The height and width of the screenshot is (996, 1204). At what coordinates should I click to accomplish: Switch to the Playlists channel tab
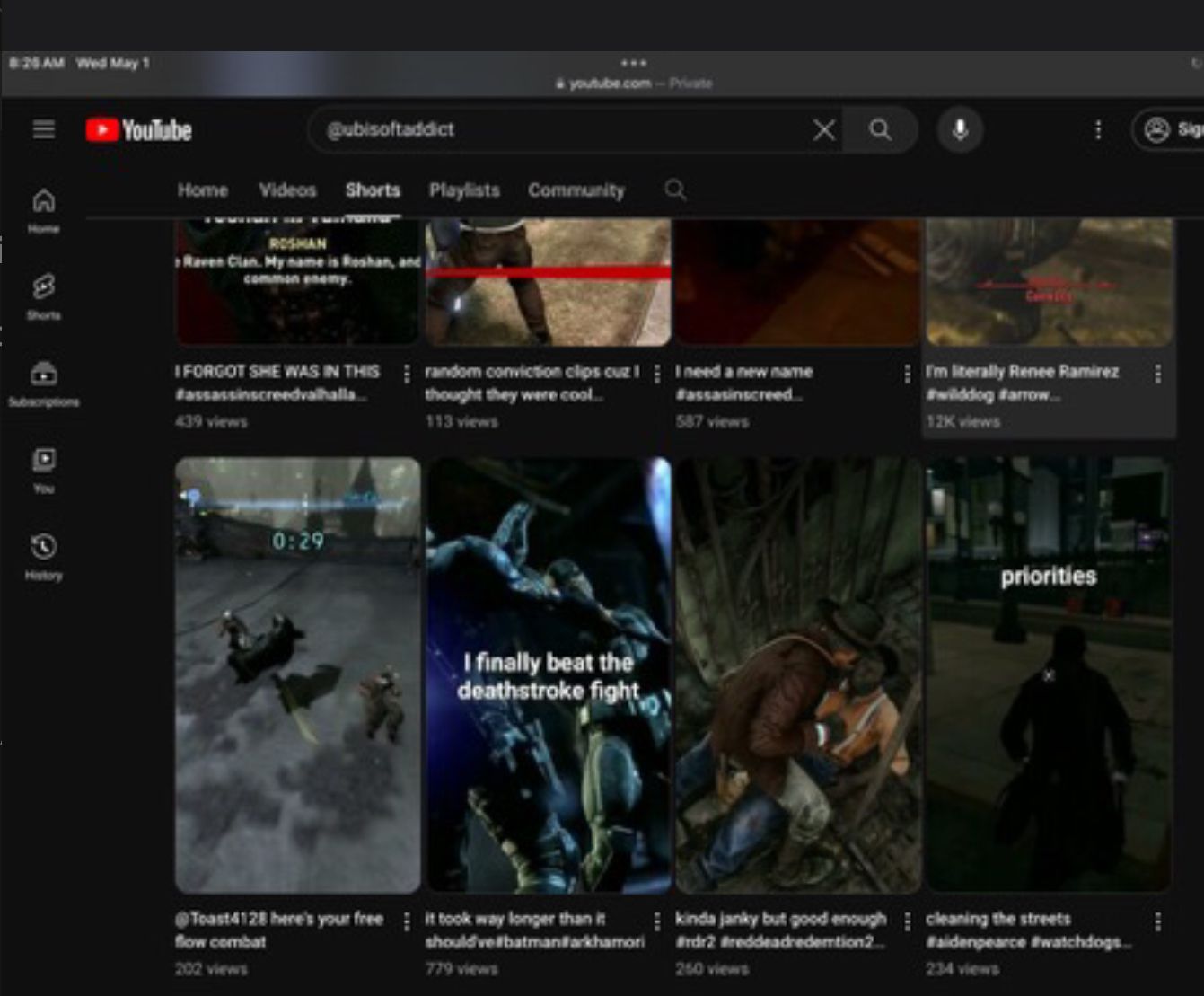pyautogui.click(x=463, y=190)
